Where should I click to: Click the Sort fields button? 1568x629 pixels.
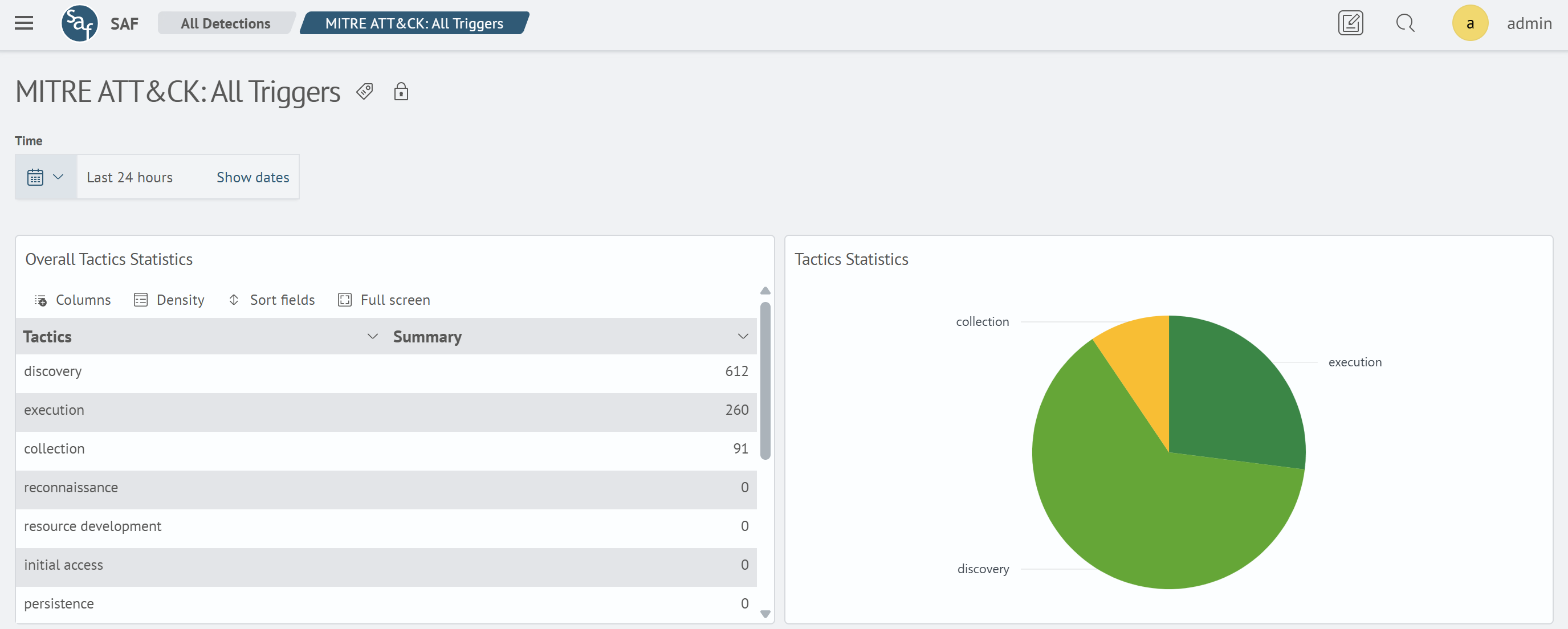click(x=271, y=300)
